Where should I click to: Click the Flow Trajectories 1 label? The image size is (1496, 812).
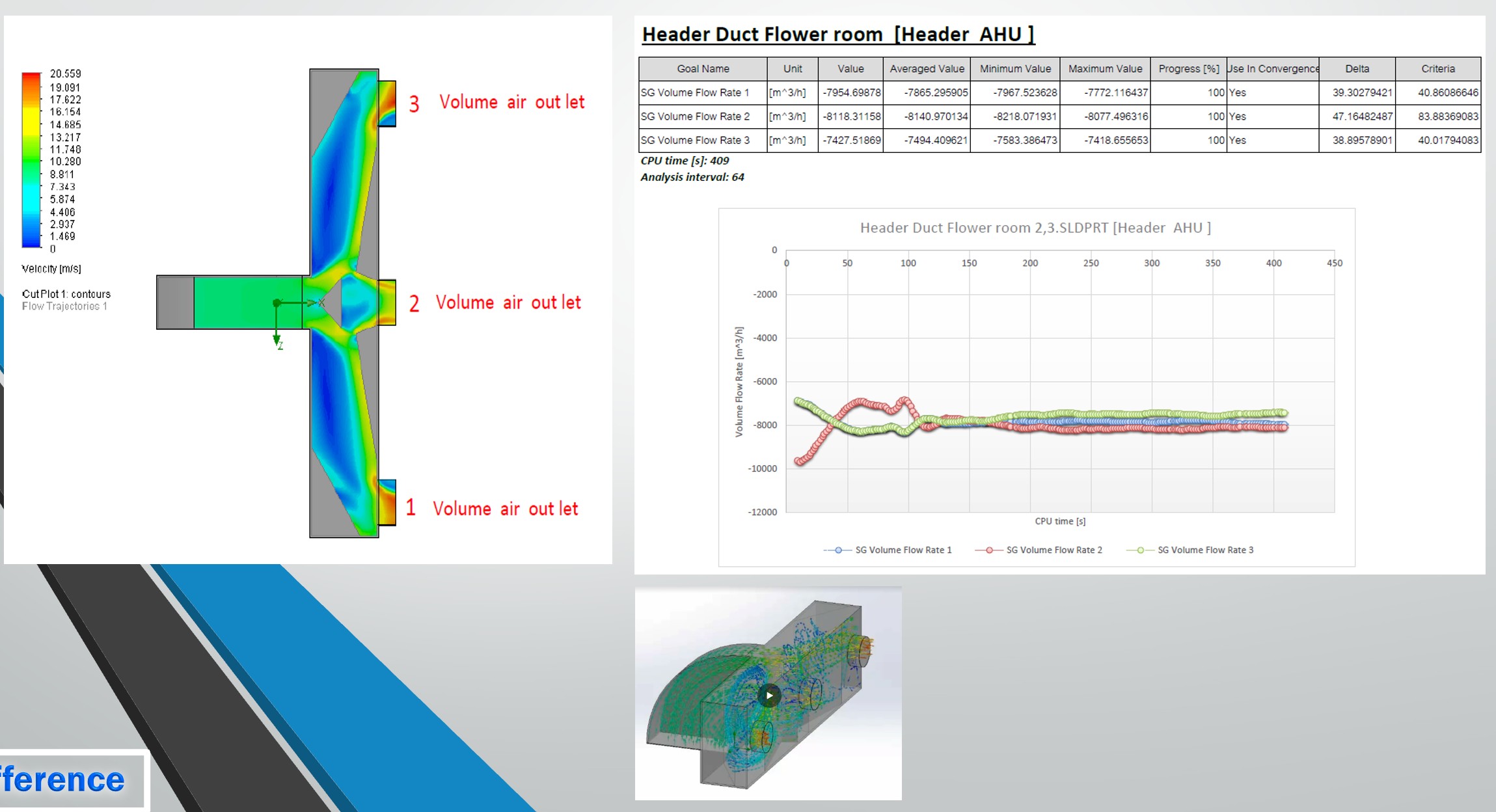click(64, 306)
